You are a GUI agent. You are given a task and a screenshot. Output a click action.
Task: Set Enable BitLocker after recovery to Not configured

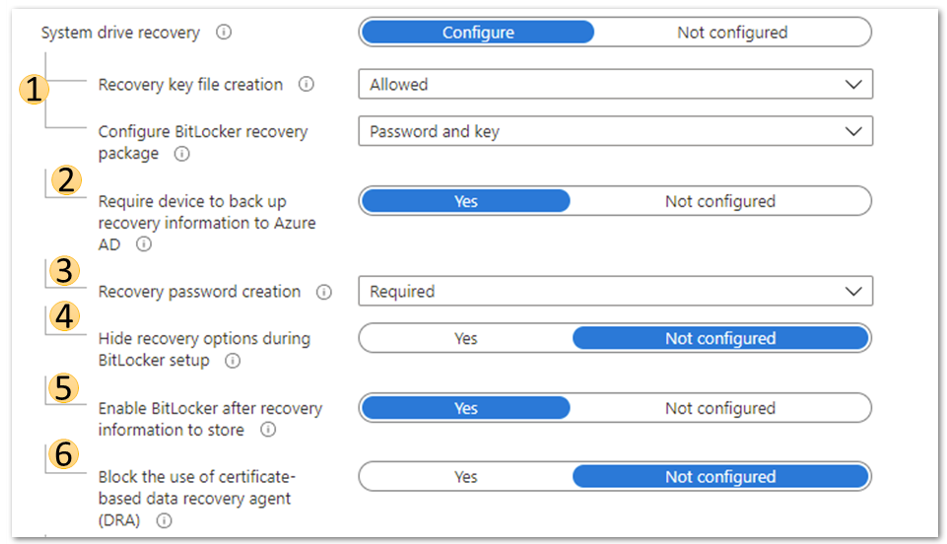tap(720, 408)
